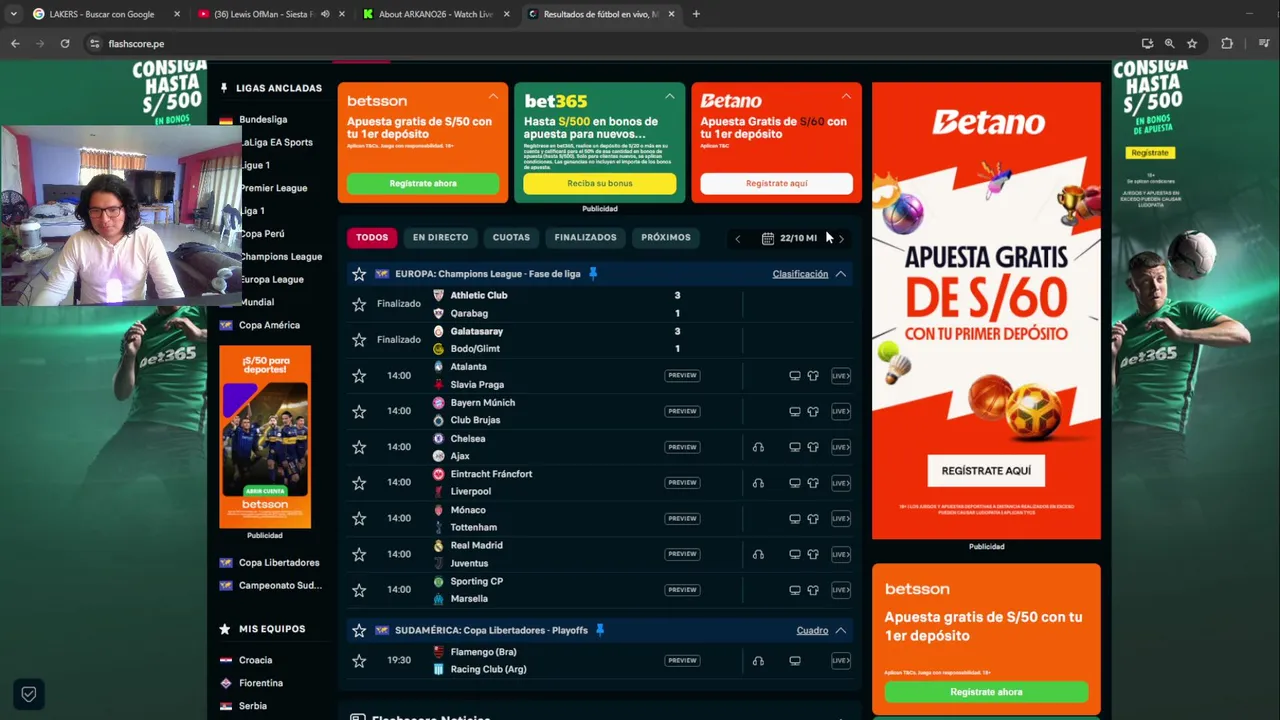Viewport: 1280px width, 720px height.
Task: Open Chrome tab search dropdown
Action: point(13,14)
